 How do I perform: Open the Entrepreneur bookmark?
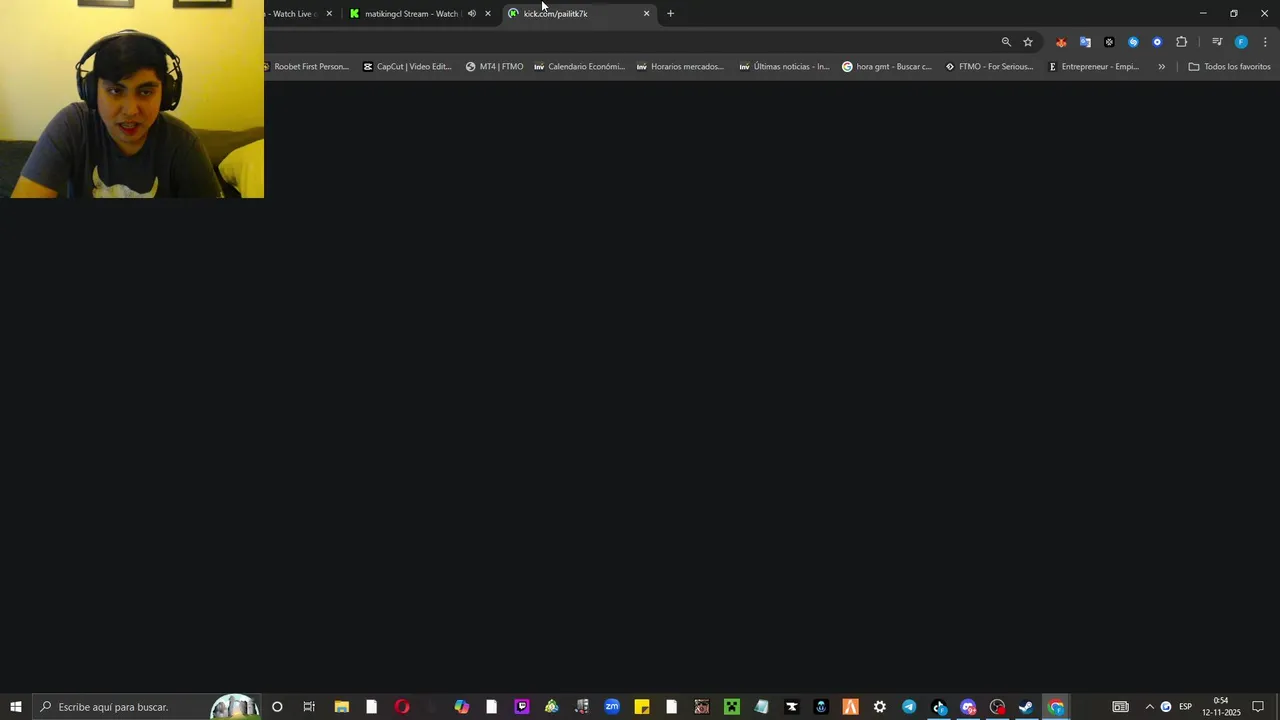click(1093, 67)
